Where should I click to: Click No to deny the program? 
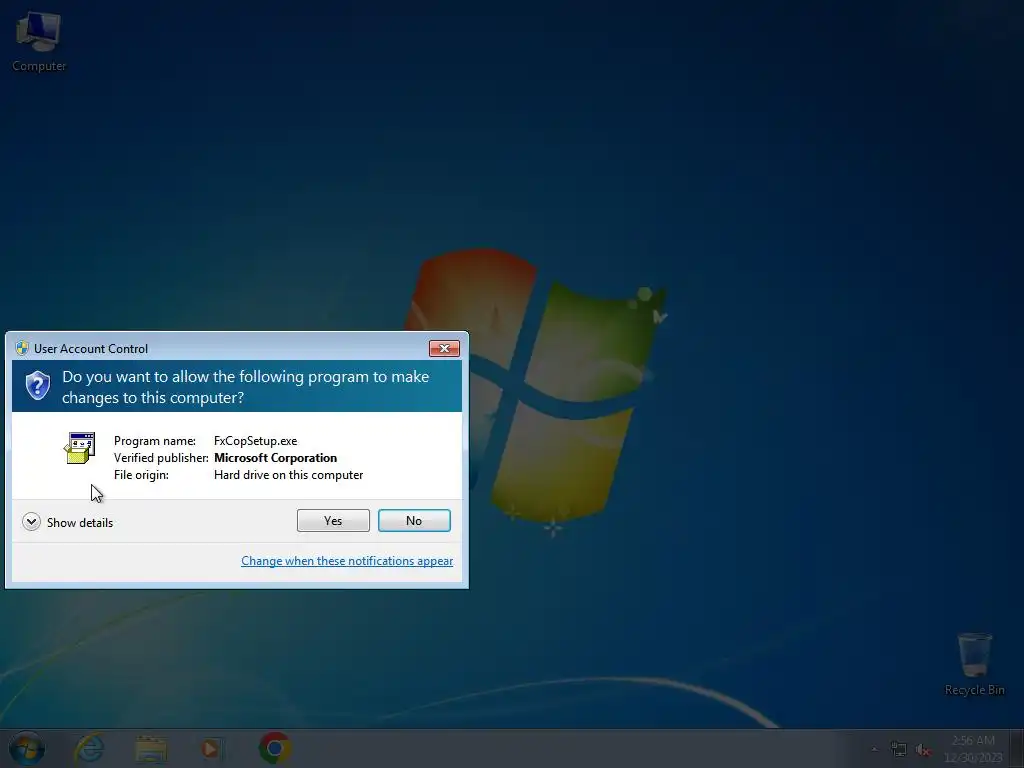click(x=414, y=520)
